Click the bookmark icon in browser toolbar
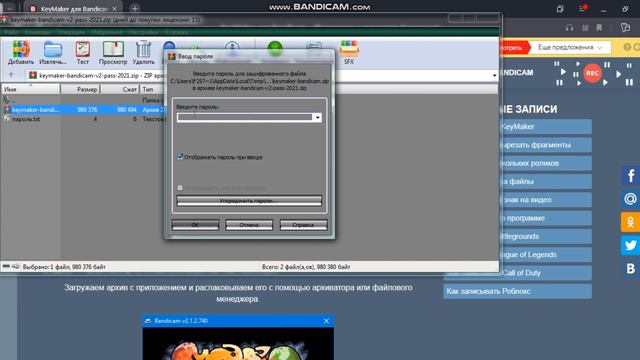The height and width of the screenshot is (360, 640). point(599,28)
